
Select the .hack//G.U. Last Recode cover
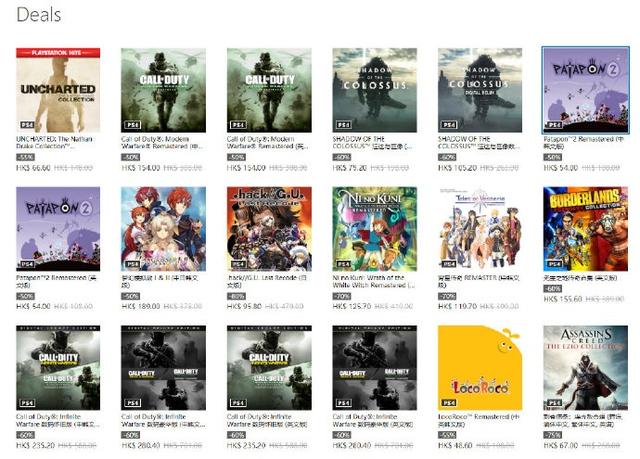click(x=269, y=229)
